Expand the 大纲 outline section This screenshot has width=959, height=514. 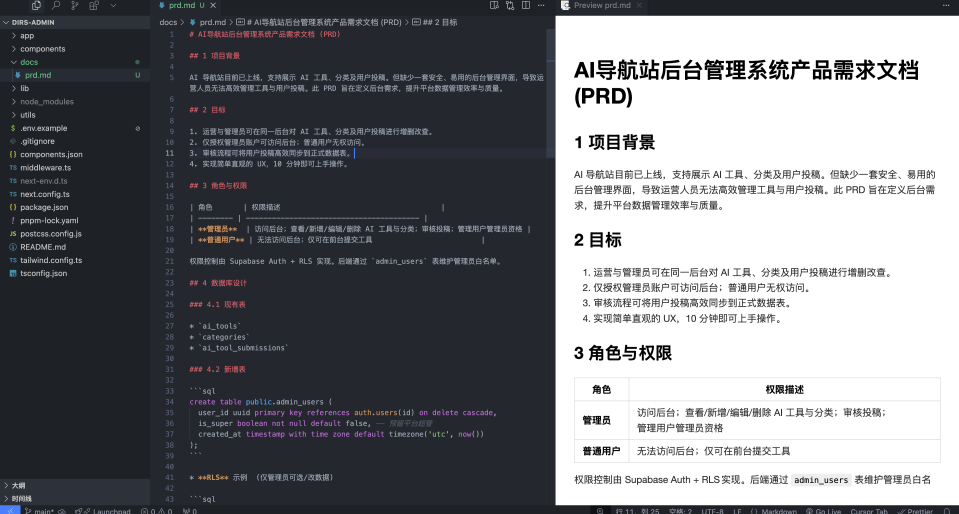tap(18, 484)
